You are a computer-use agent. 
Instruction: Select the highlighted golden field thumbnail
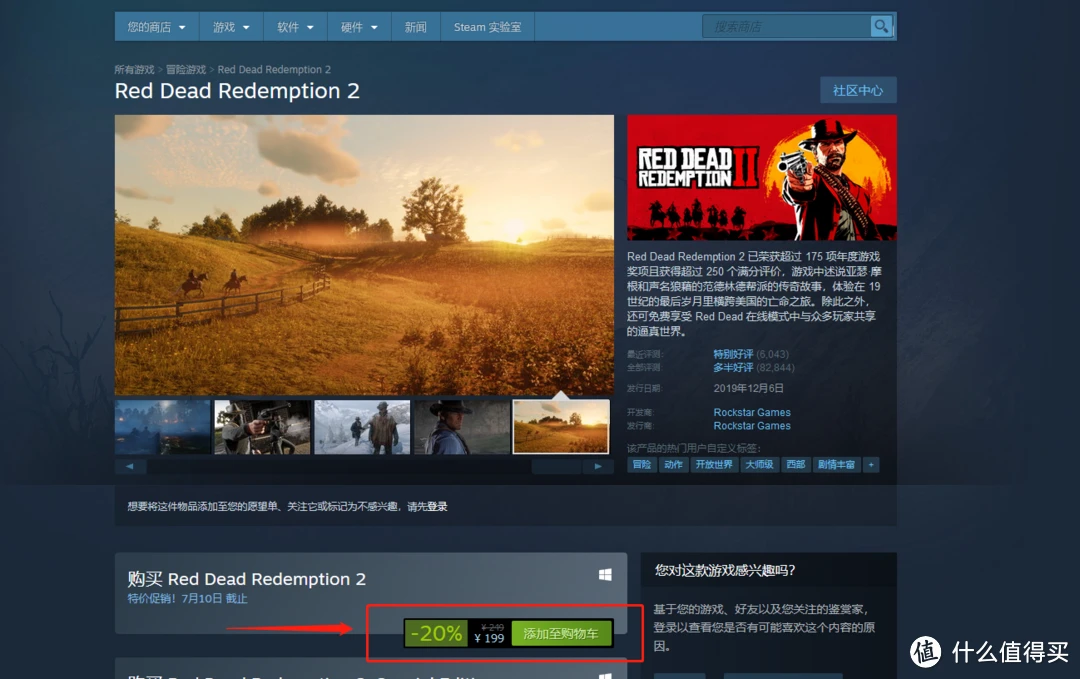(x=561, y=427)
